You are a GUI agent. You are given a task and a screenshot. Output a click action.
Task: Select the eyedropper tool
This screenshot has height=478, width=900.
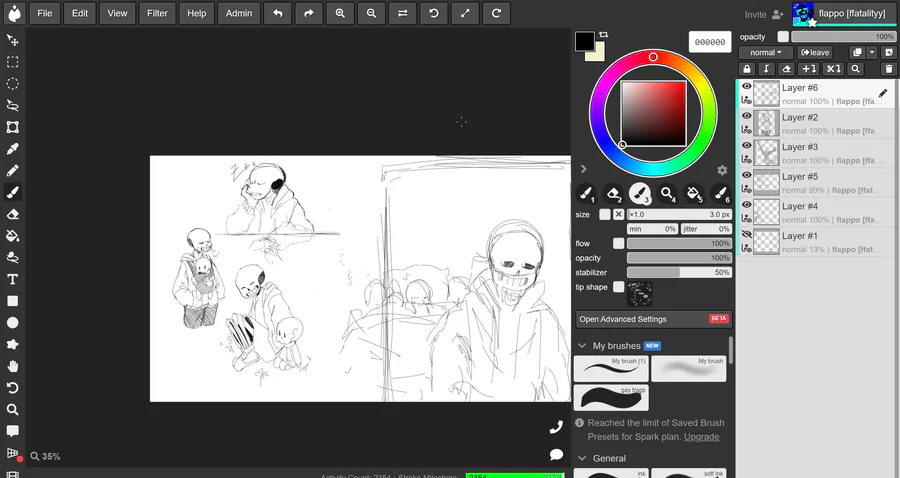point(12,149)
